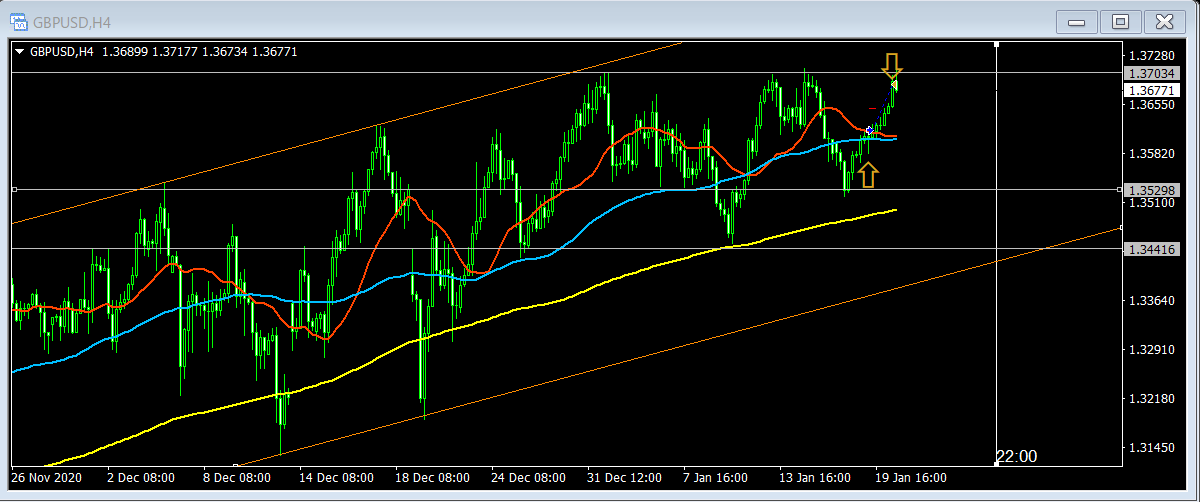Click the 8 Dec 08:00 time axis label
The width and height of the screenshot is (1200, 502).
click(x=237, y=477)
